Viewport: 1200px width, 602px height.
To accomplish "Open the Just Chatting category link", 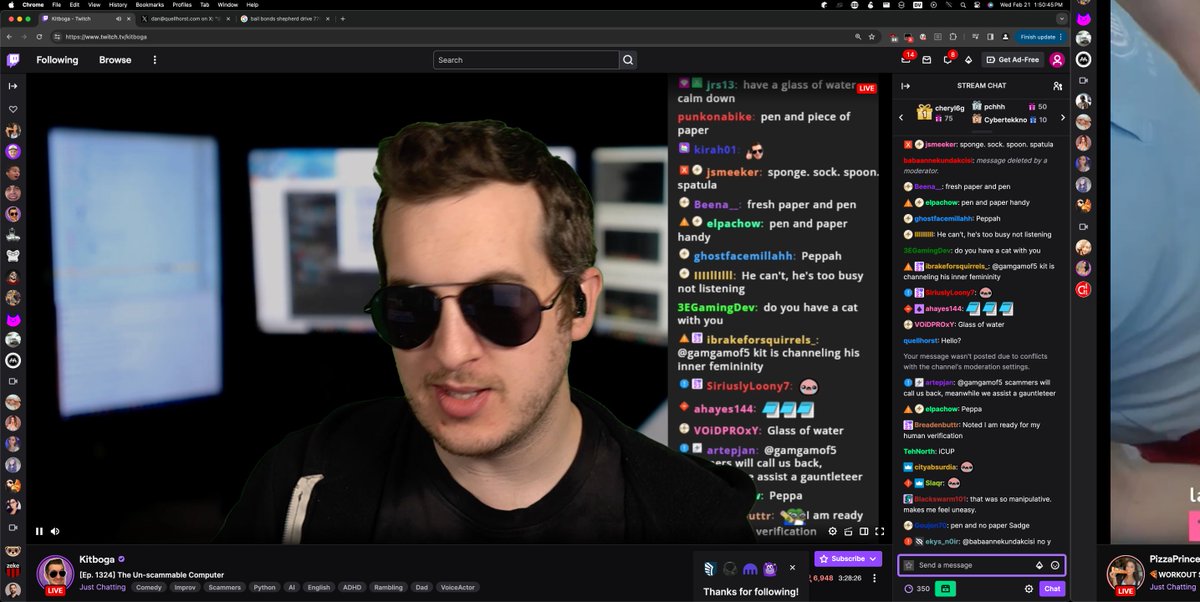I will pos(102,587).
